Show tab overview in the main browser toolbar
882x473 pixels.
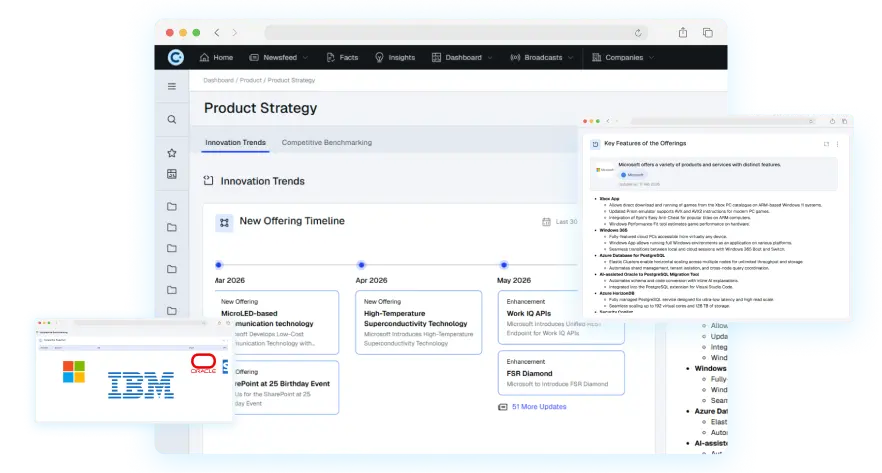(x=708, y=33)
